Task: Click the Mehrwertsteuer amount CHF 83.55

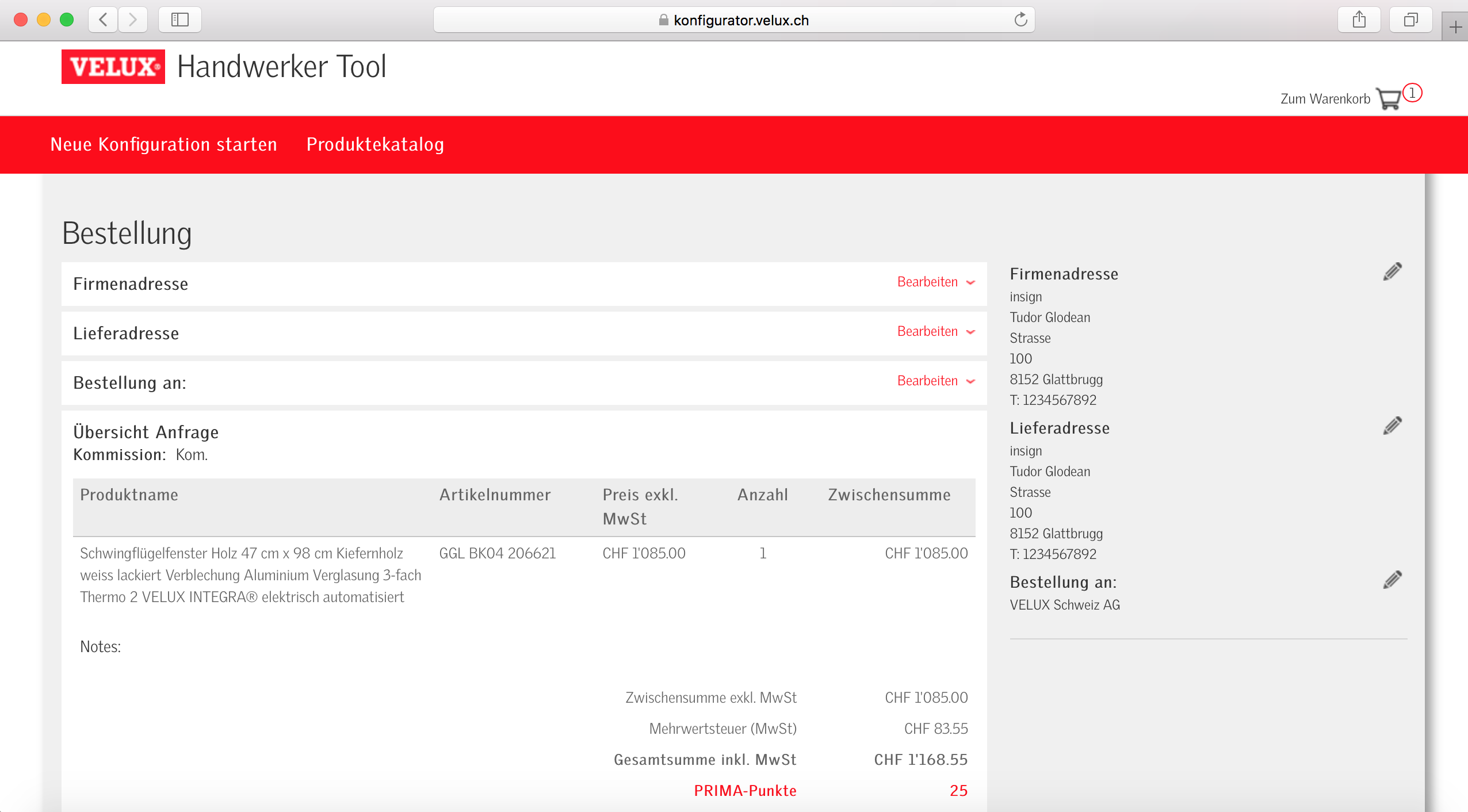Action: point(936,729)
